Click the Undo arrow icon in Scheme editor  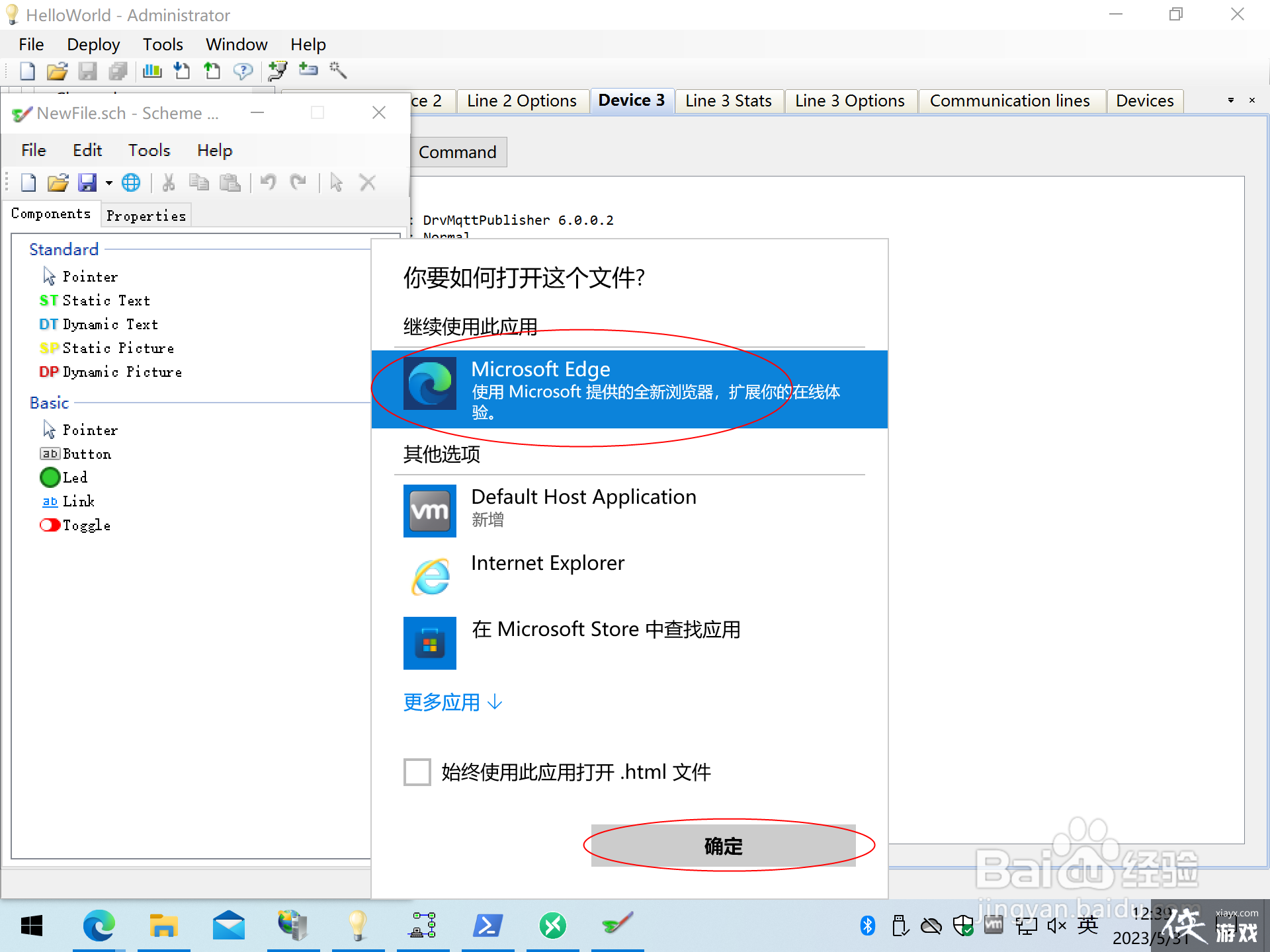[268, 182]
